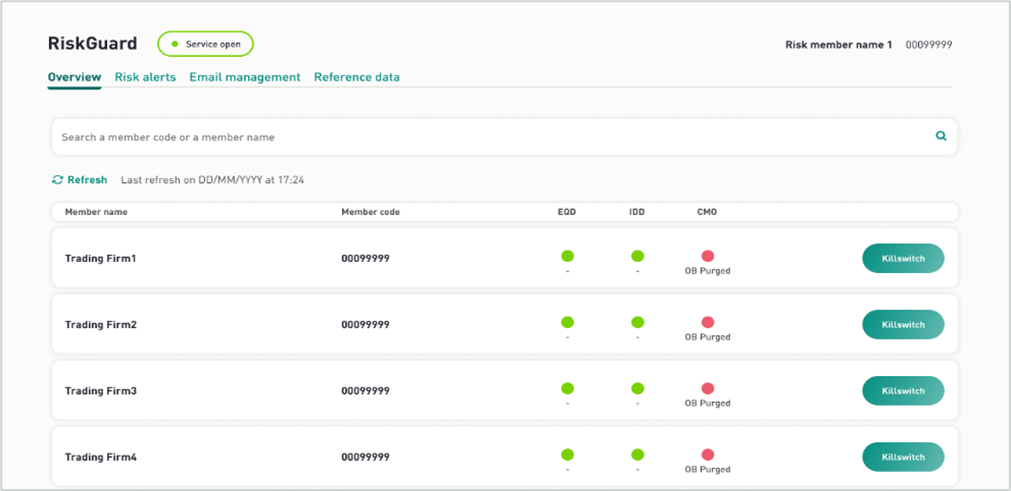
Task: Click the Member name column header
Action: (96, 212)
